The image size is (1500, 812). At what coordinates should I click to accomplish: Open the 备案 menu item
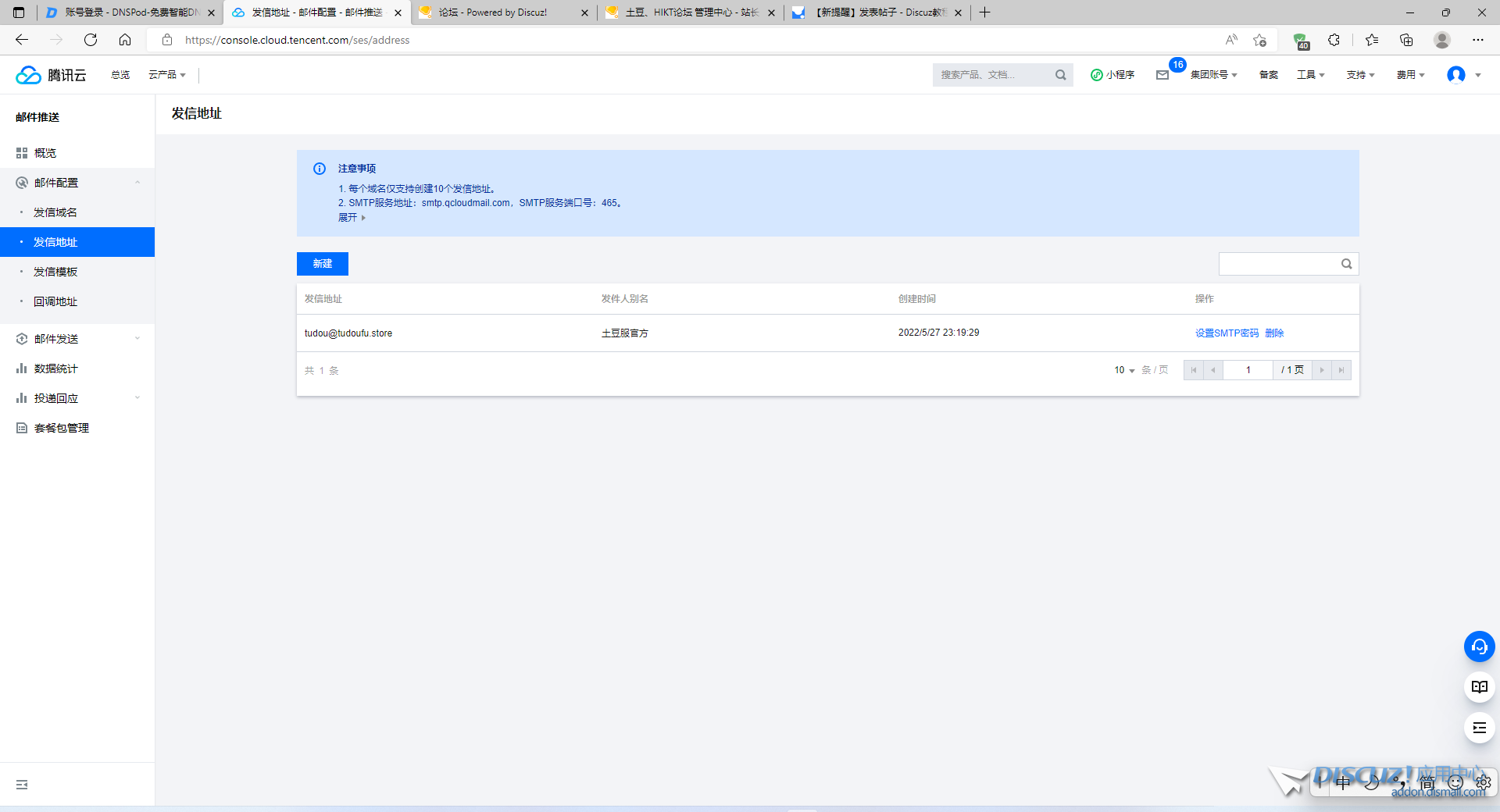coord(1269,75)
